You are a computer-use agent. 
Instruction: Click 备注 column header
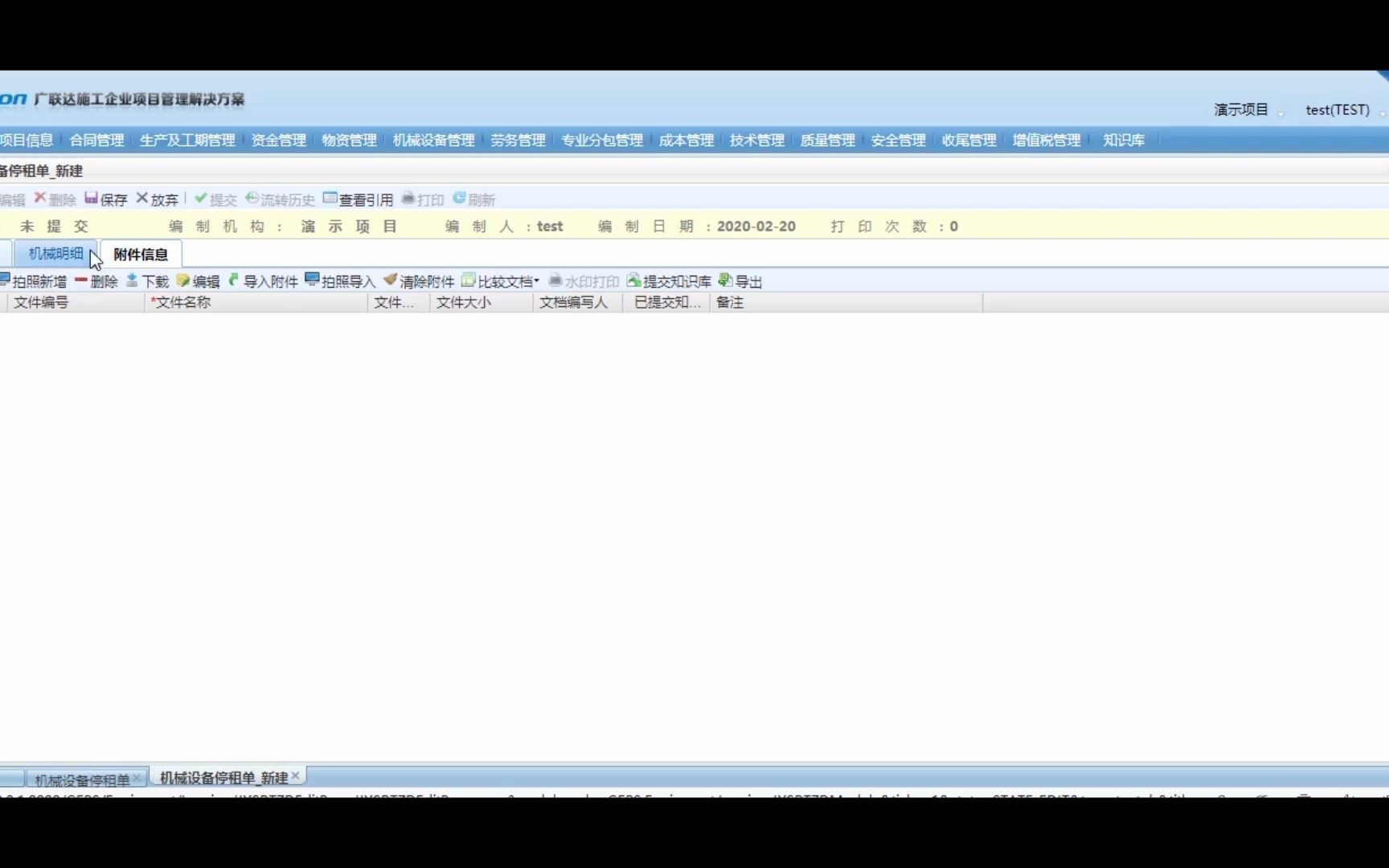coord(846,302)
